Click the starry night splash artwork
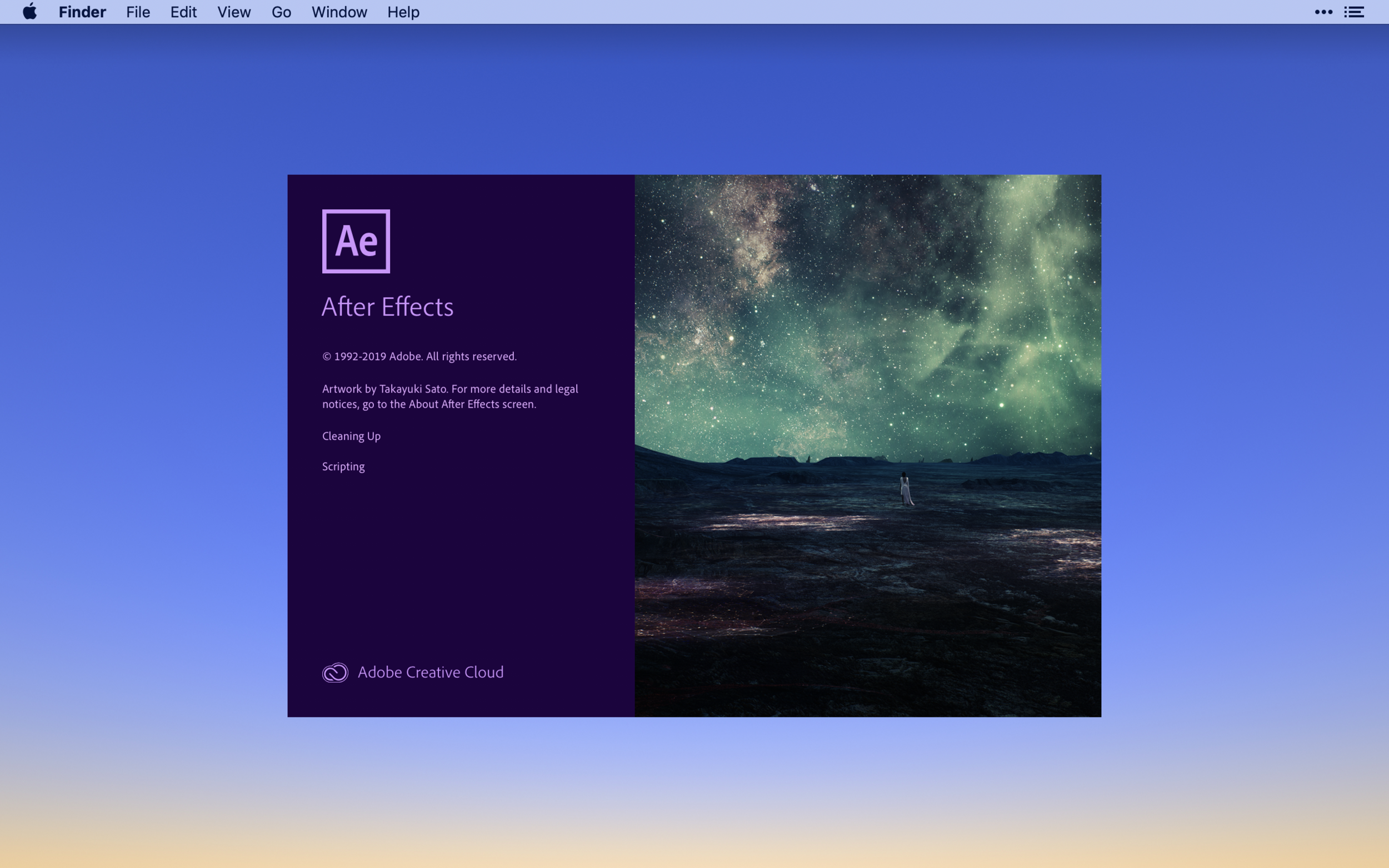The width and height of the screenshot is (1389, 868). (868, 445)
